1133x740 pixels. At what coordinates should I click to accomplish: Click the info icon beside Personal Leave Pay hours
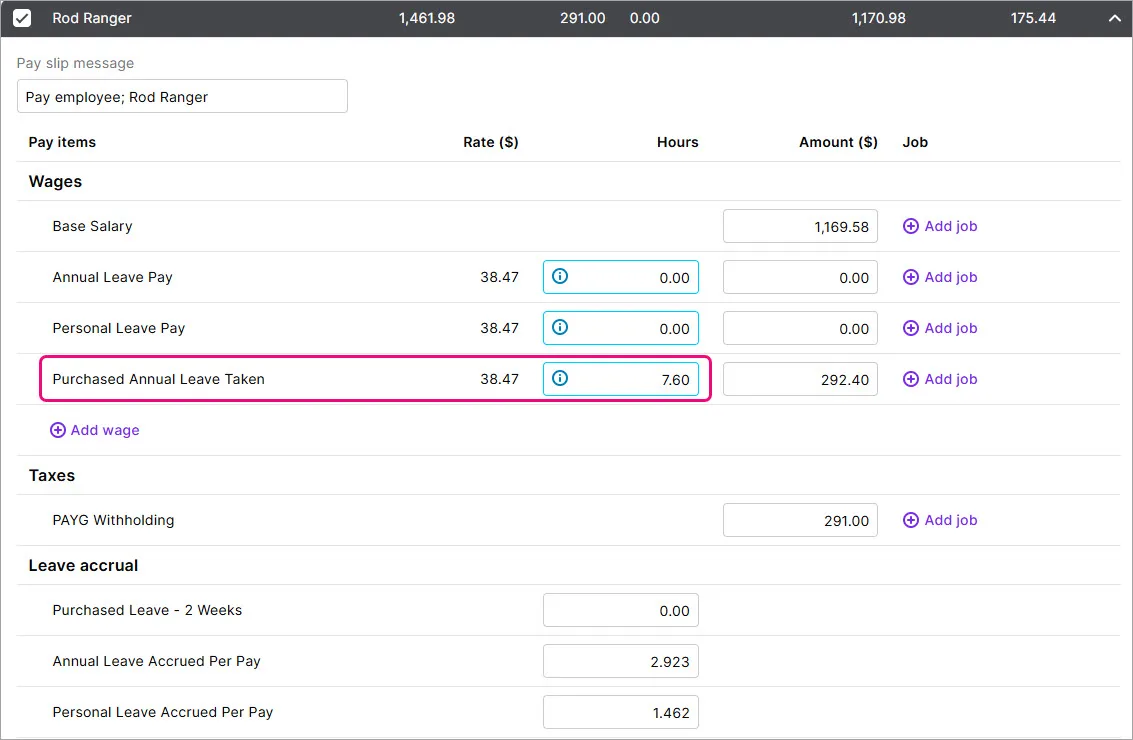(560, 328)
